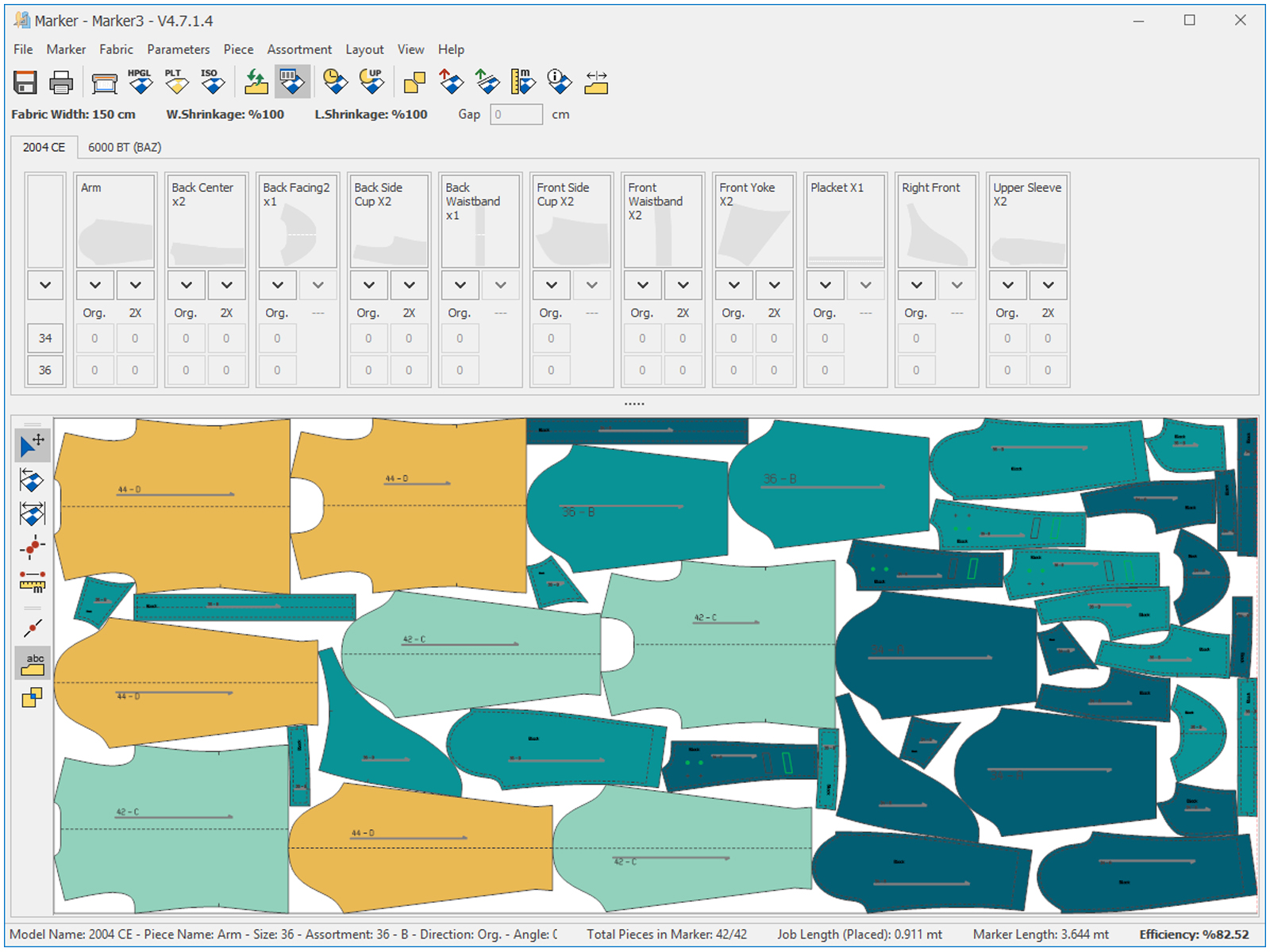Viewport: 1270px width, 952px height.
Task: Toggle the abc piece label tool
Action: 33,663
